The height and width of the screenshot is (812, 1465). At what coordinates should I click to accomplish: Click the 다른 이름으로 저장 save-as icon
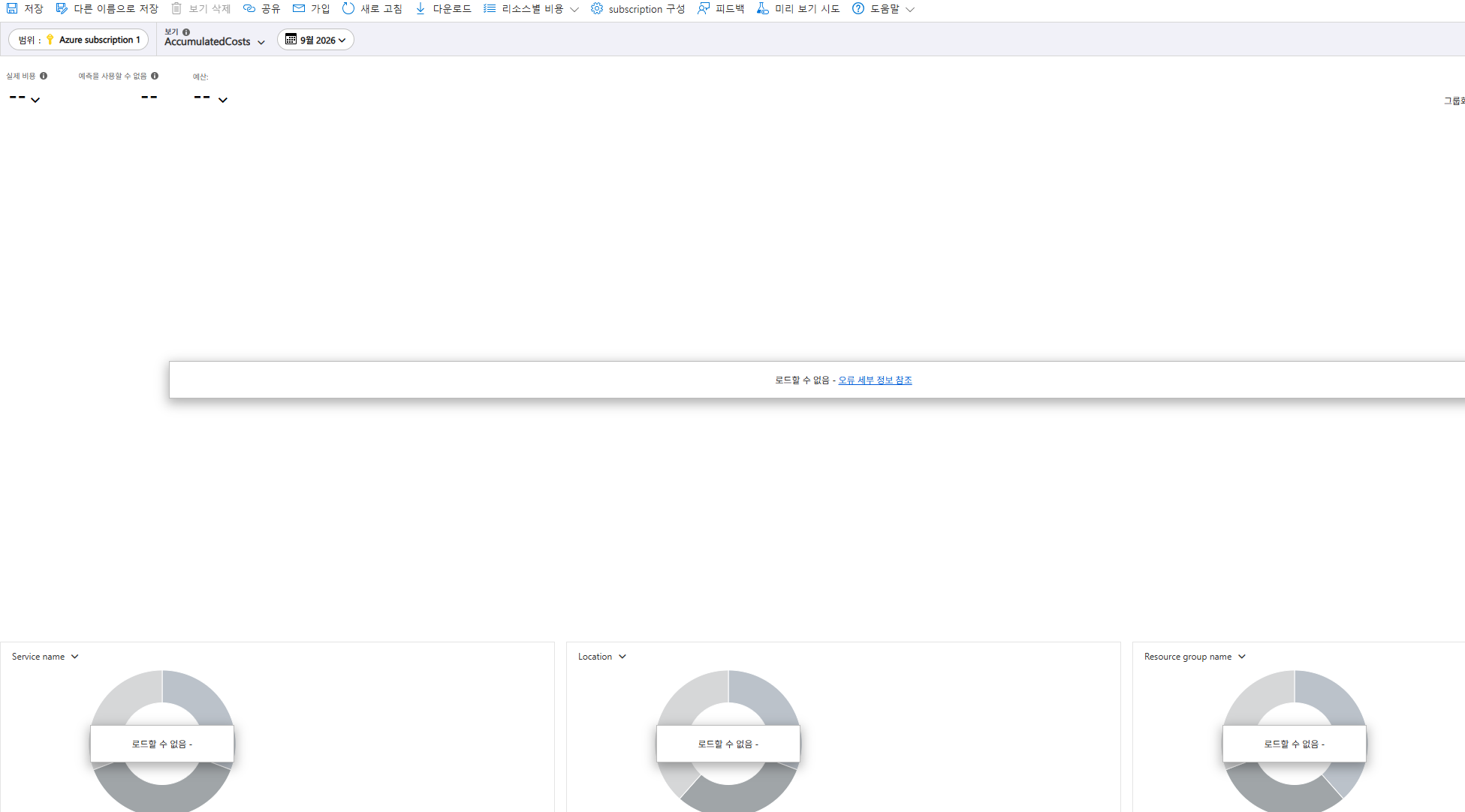tap(62, 9)
